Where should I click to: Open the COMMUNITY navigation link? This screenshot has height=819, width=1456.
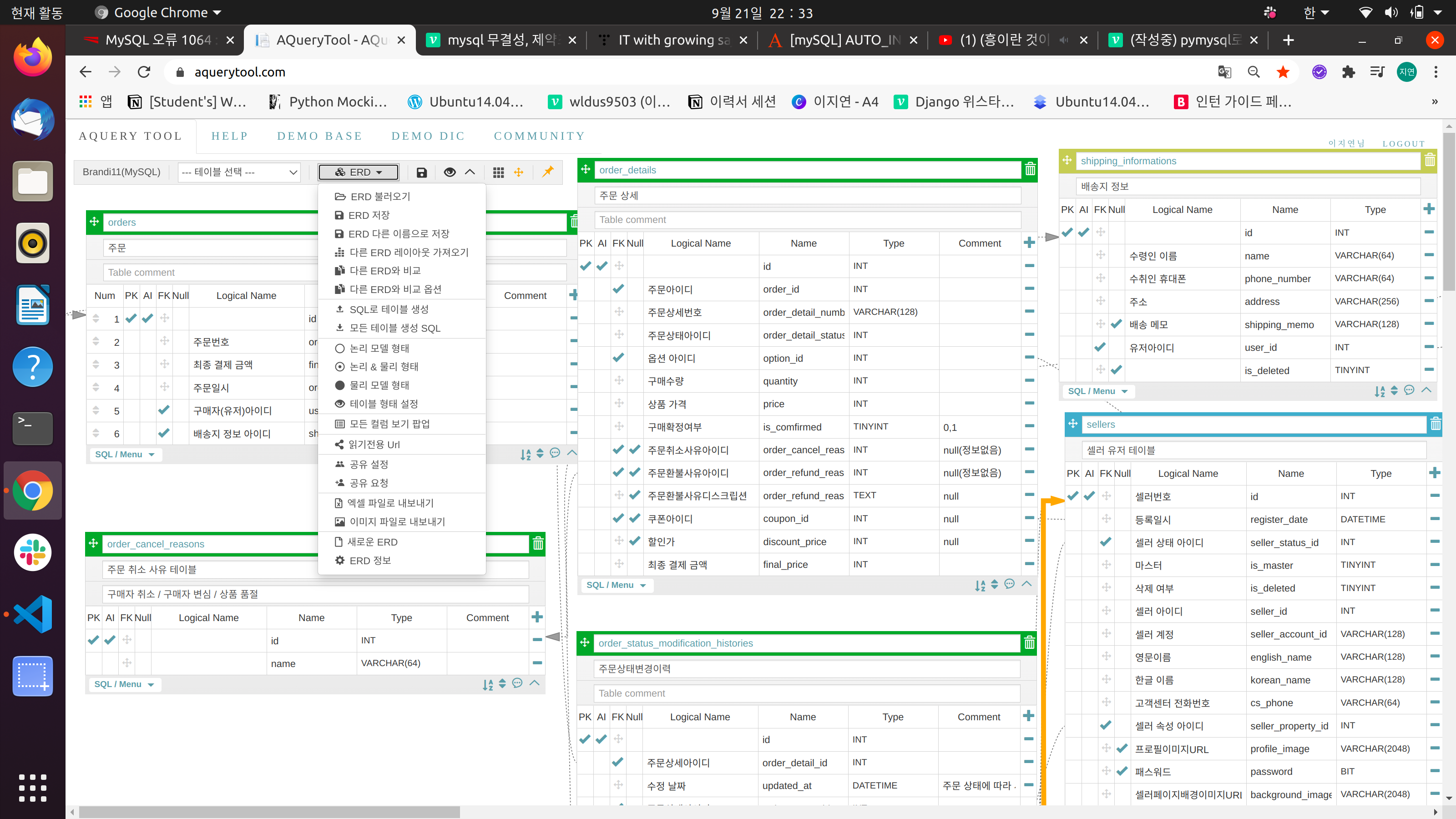pyautogui.click(x=539, y=136)
